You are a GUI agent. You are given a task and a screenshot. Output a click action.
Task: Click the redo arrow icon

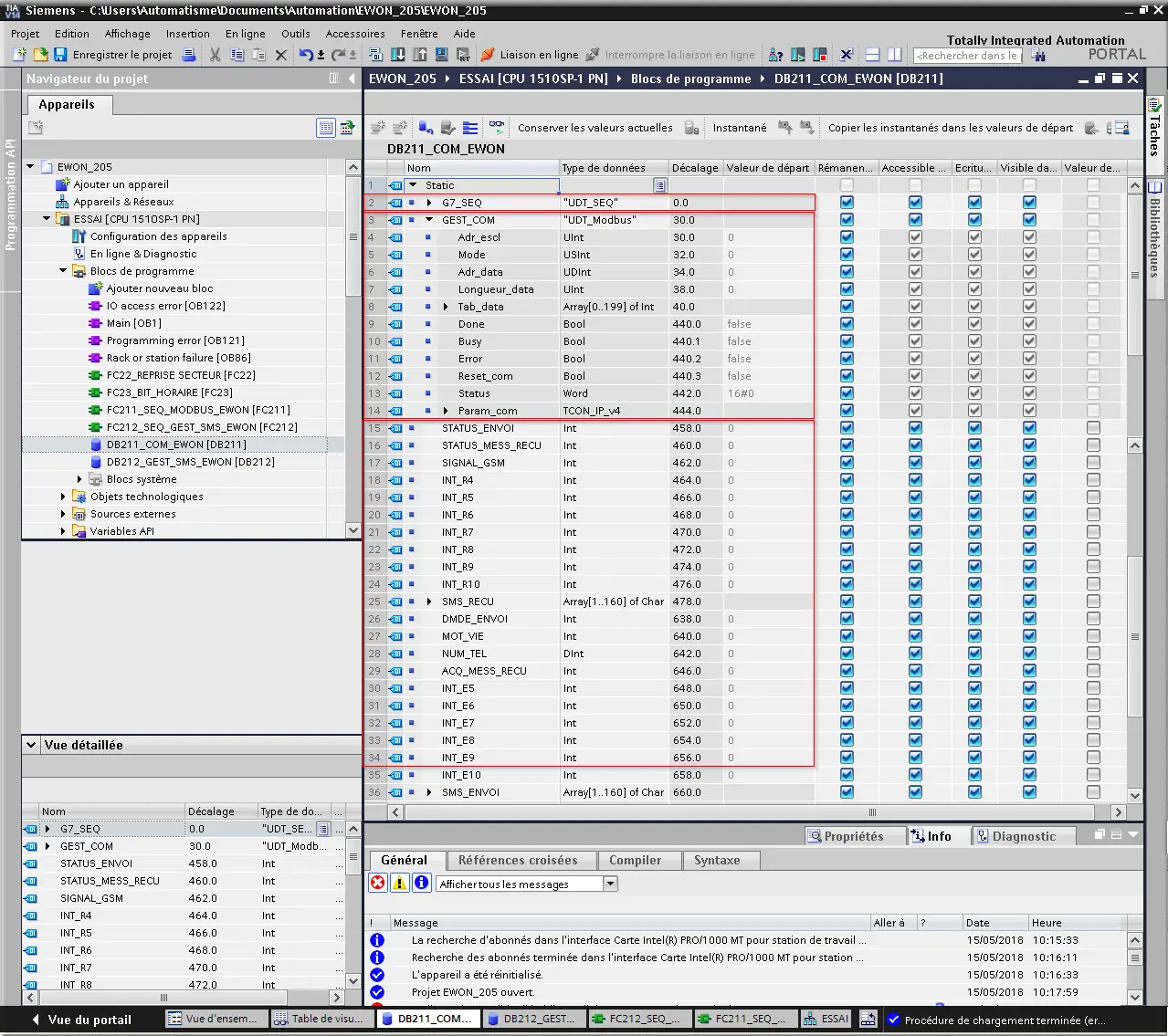coord(339,55)
